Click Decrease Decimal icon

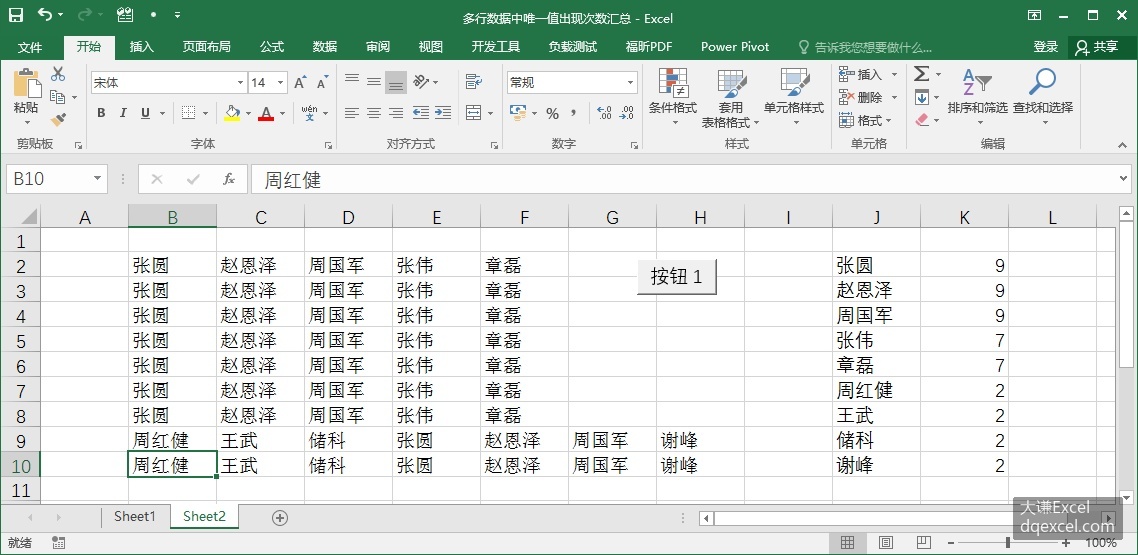[626, 113]
